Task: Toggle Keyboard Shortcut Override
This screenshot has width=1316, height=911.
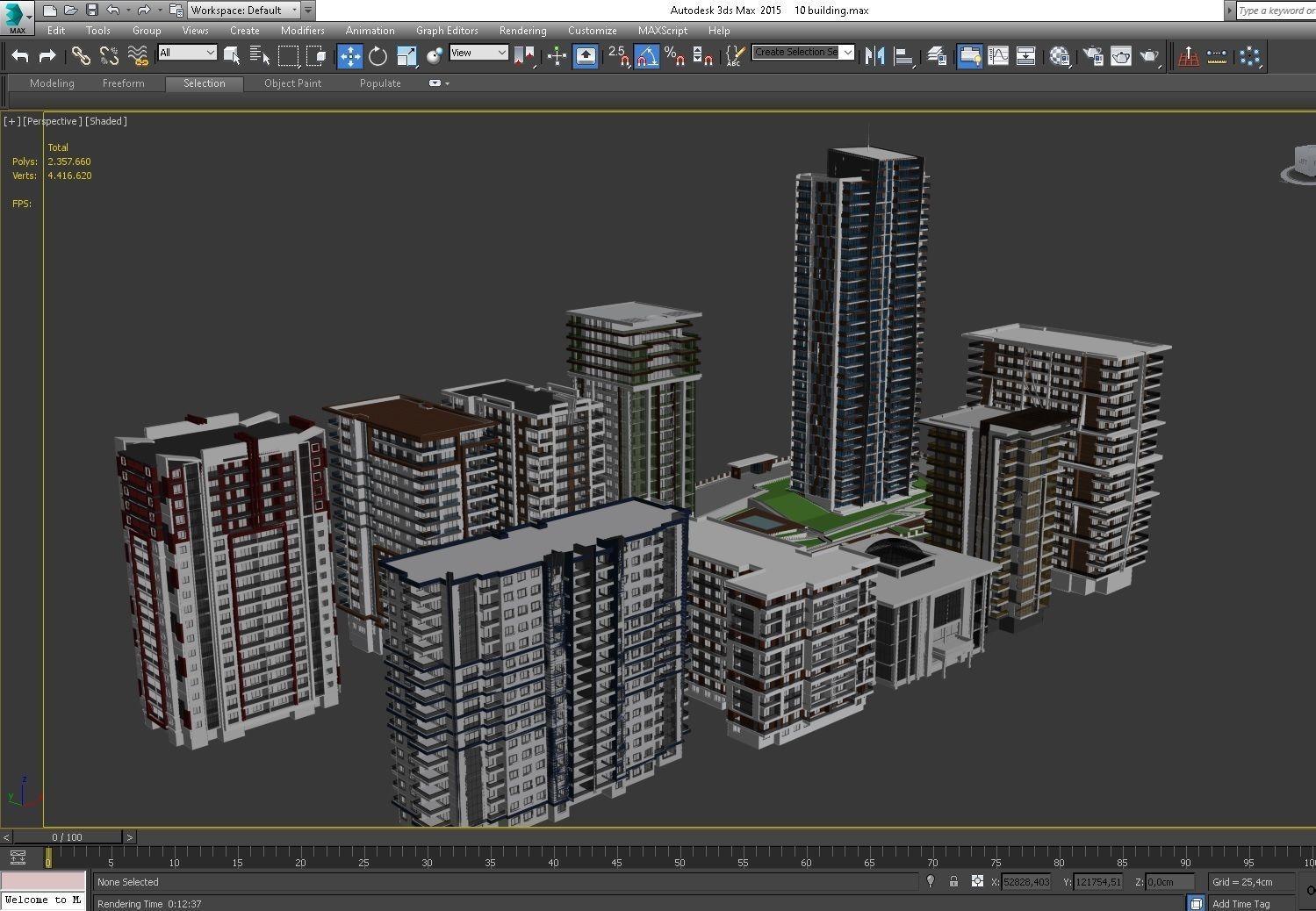Action: pos(585,56)
